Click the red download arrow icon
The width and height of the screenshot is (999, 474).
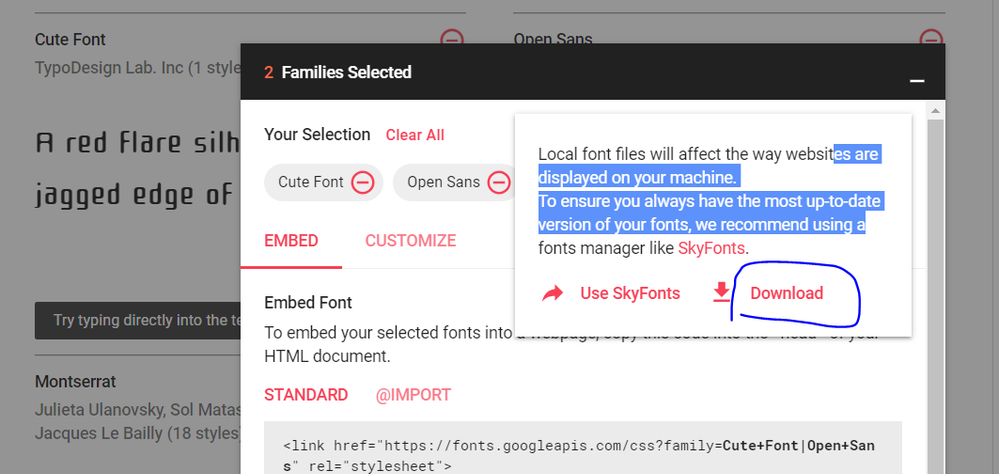[721, 292]
